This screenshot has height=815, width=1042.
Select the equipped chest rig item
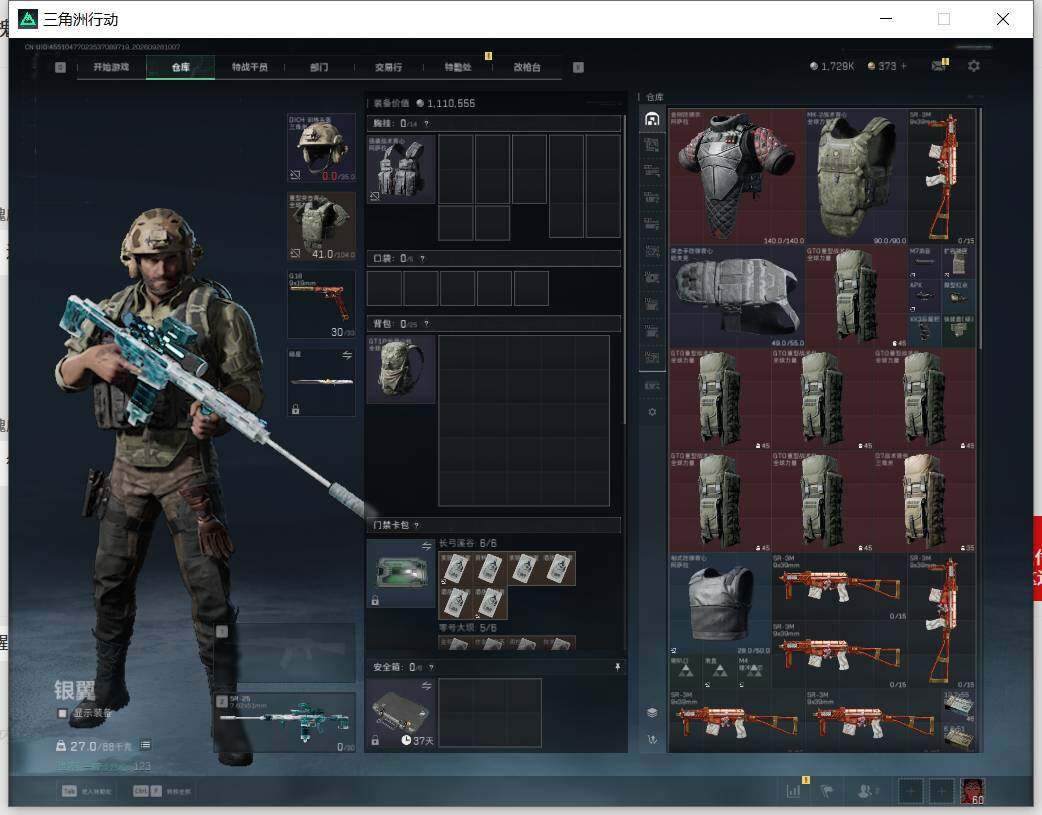(401, 169)
